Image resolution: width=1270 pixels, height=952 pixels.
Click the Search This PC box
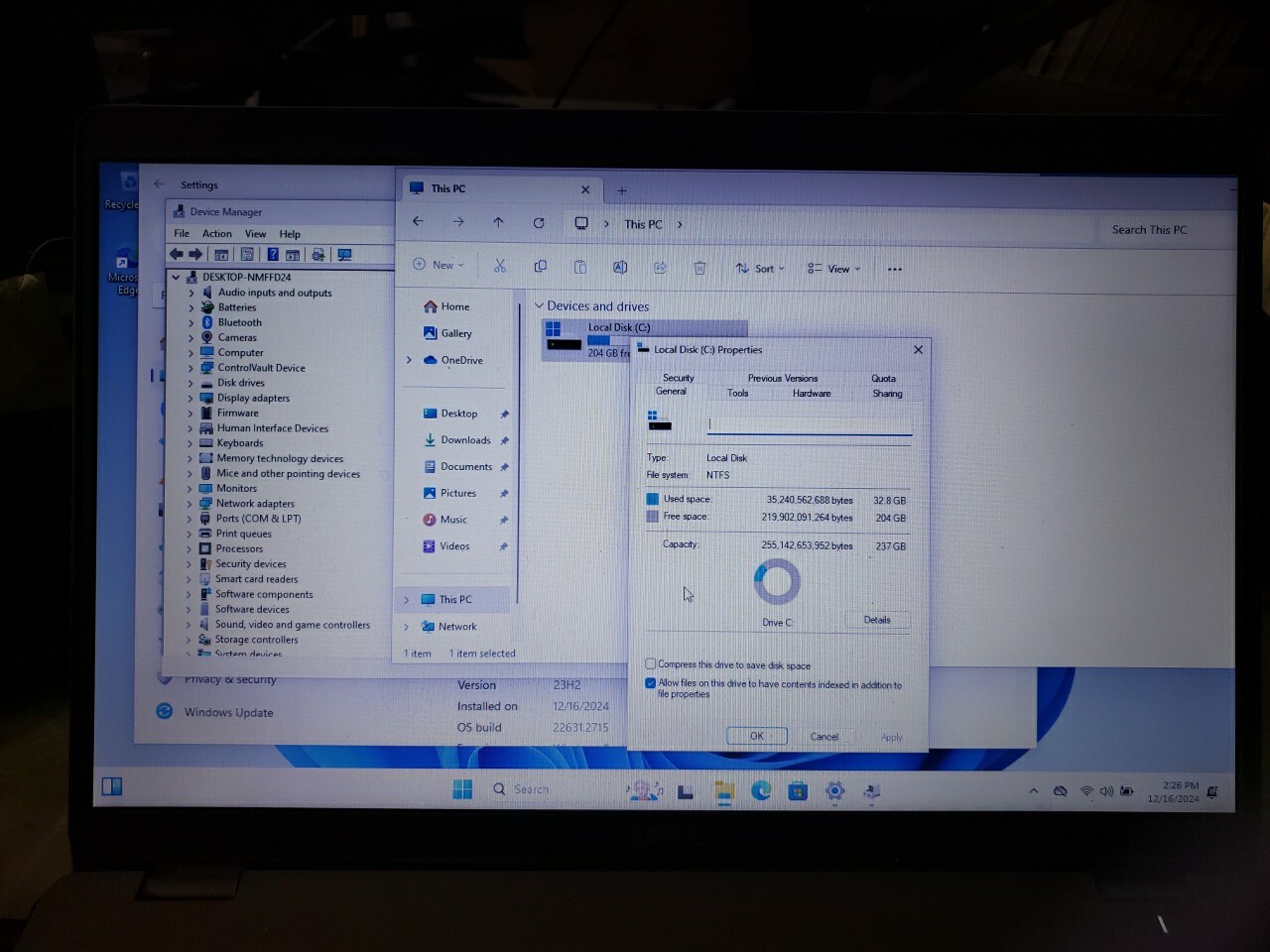(1166, 230)
